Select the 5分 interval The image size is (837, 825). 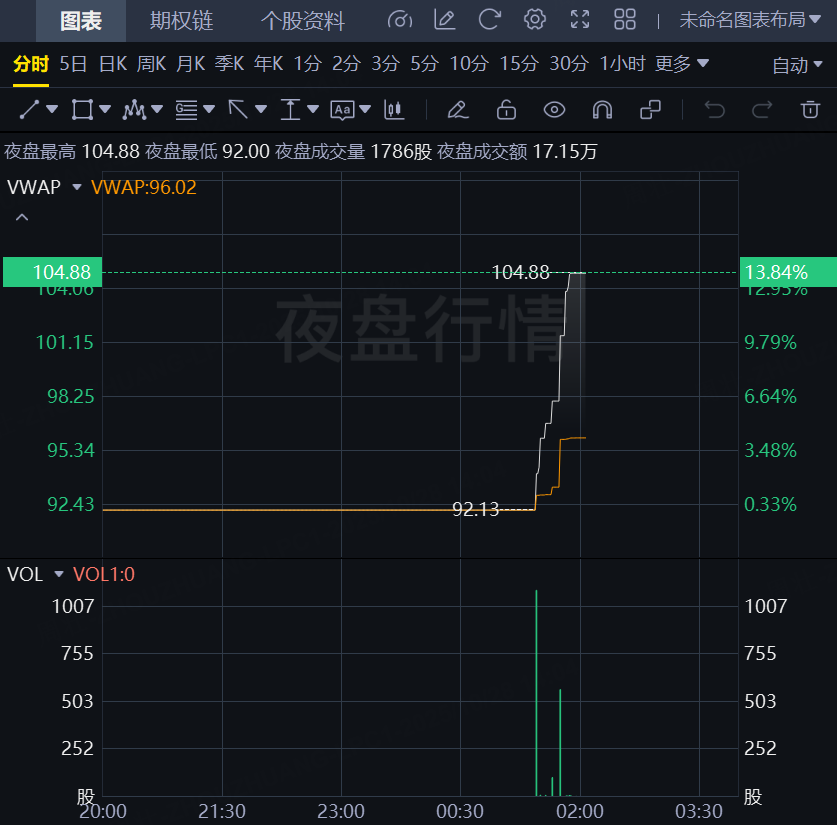424,64
